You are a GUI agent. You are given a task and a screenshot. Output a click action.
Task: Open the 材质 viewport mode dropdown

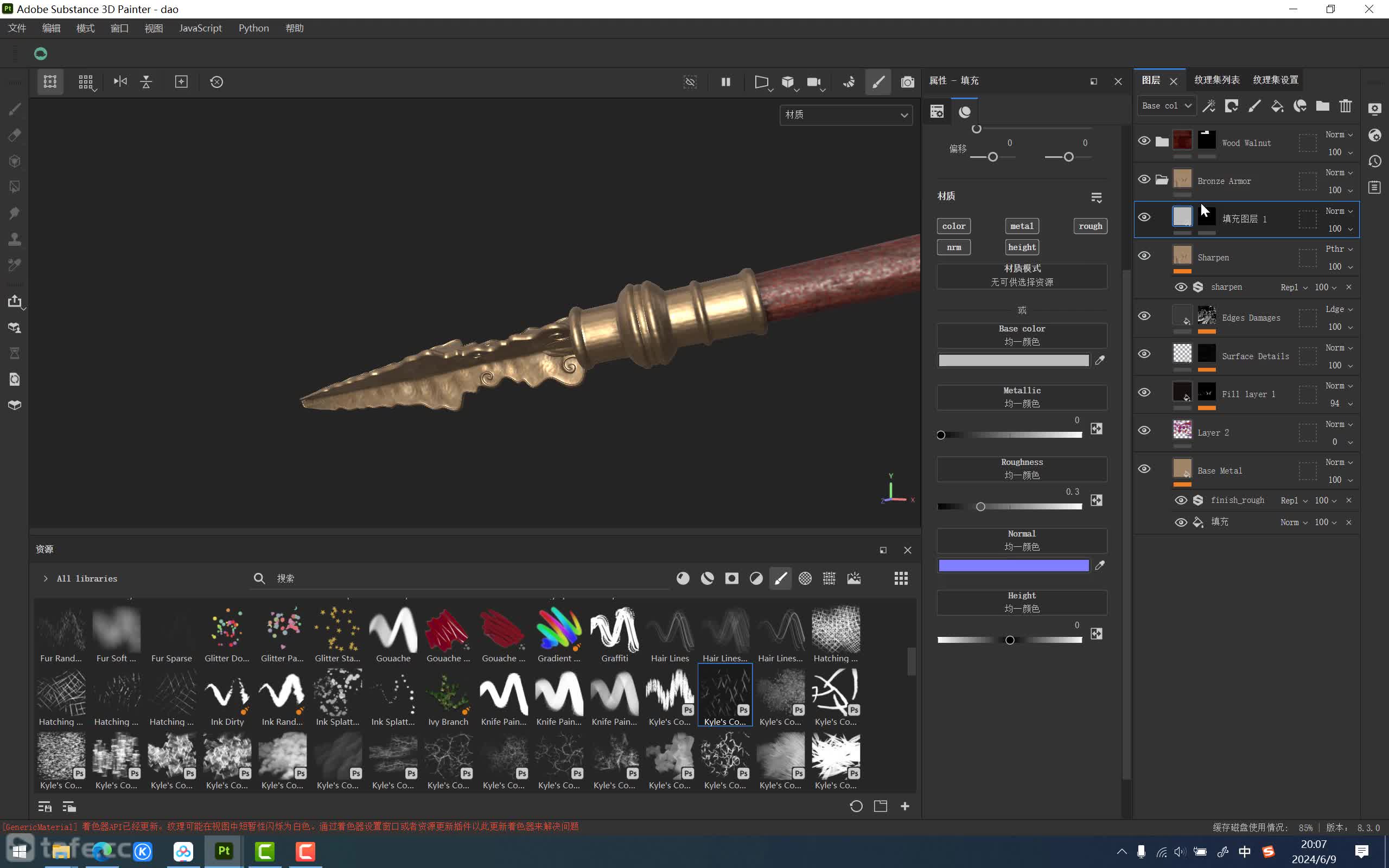(x=846, y=115)
